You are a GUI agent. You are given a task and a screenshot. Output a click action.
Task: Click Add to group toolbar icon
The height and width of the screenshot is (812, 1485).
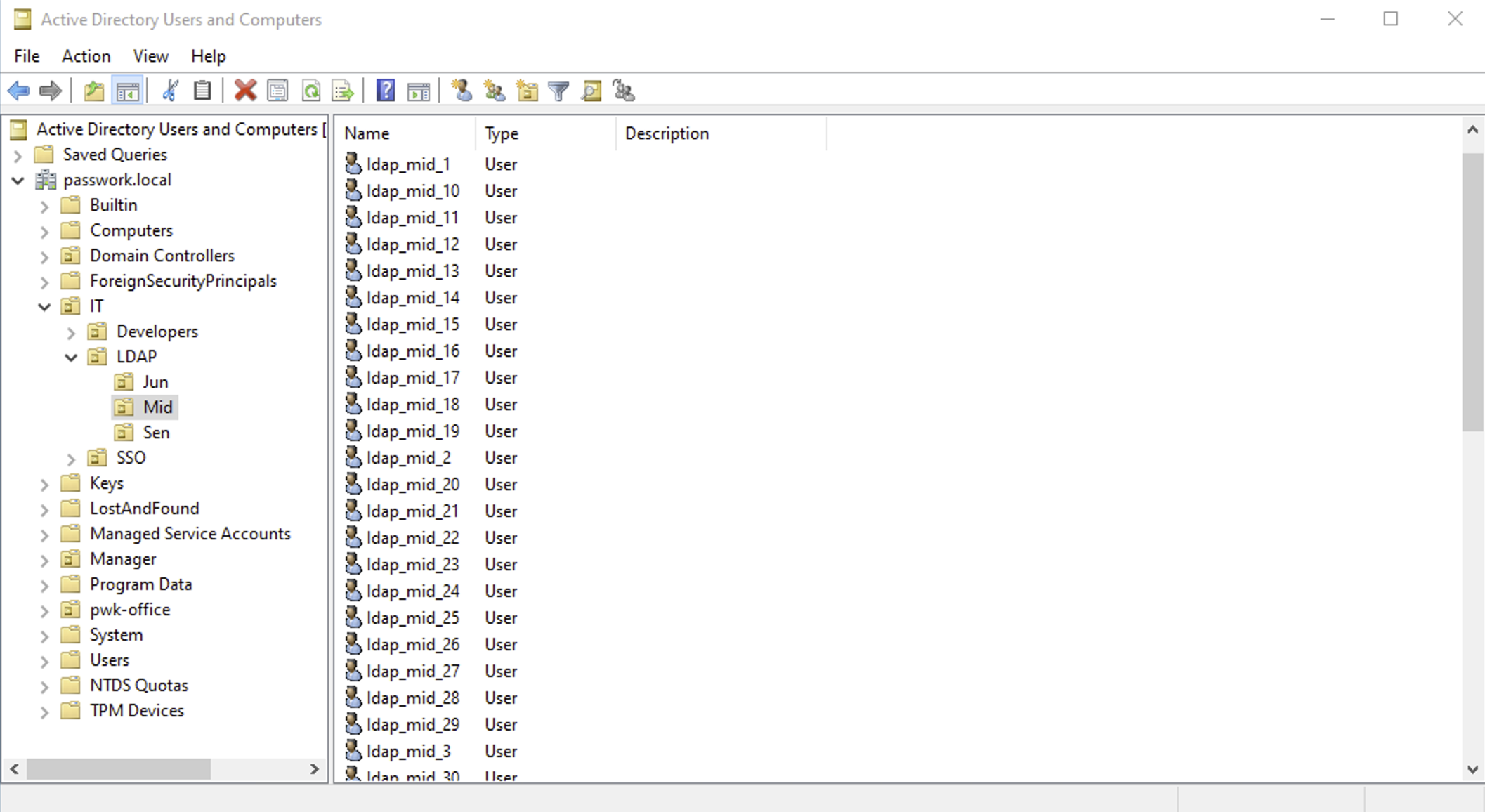click(x=624, y=91)
